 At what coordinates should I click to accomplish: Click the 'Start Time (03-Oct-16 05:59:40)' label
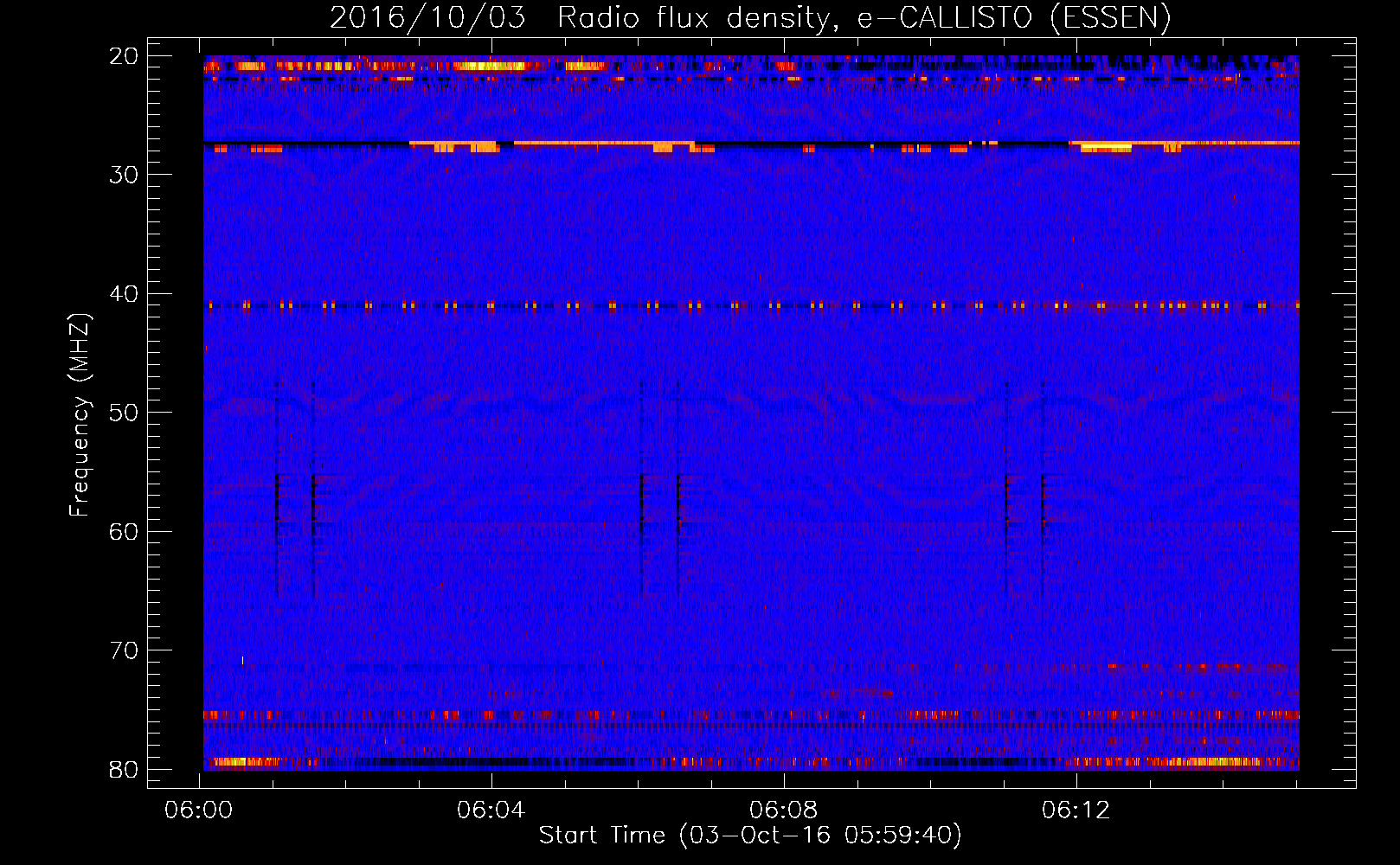[x=750, y=835]
